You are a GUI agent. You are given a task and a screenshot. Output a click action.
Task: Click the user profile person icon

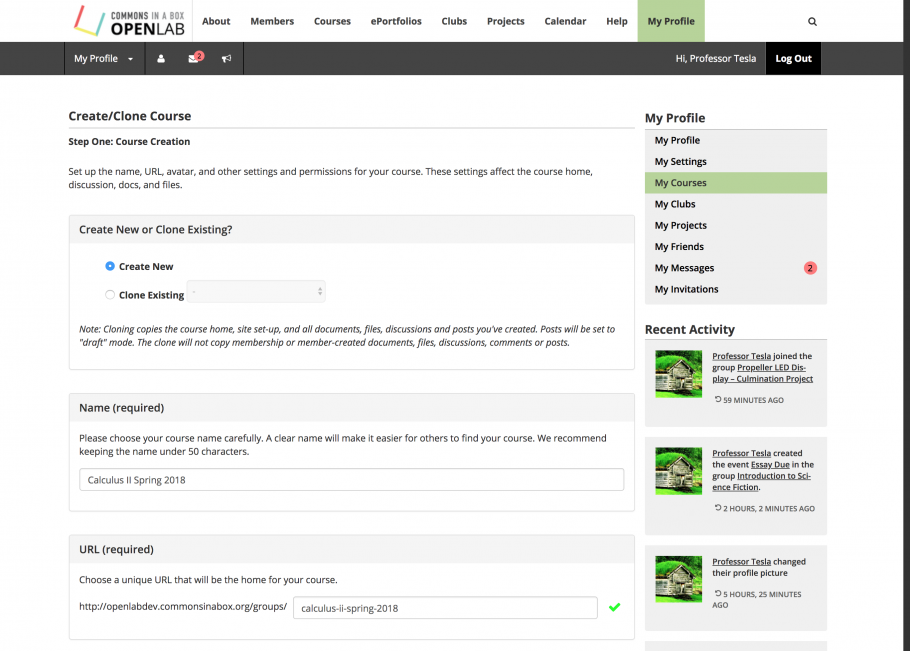(x=161, y=59)
